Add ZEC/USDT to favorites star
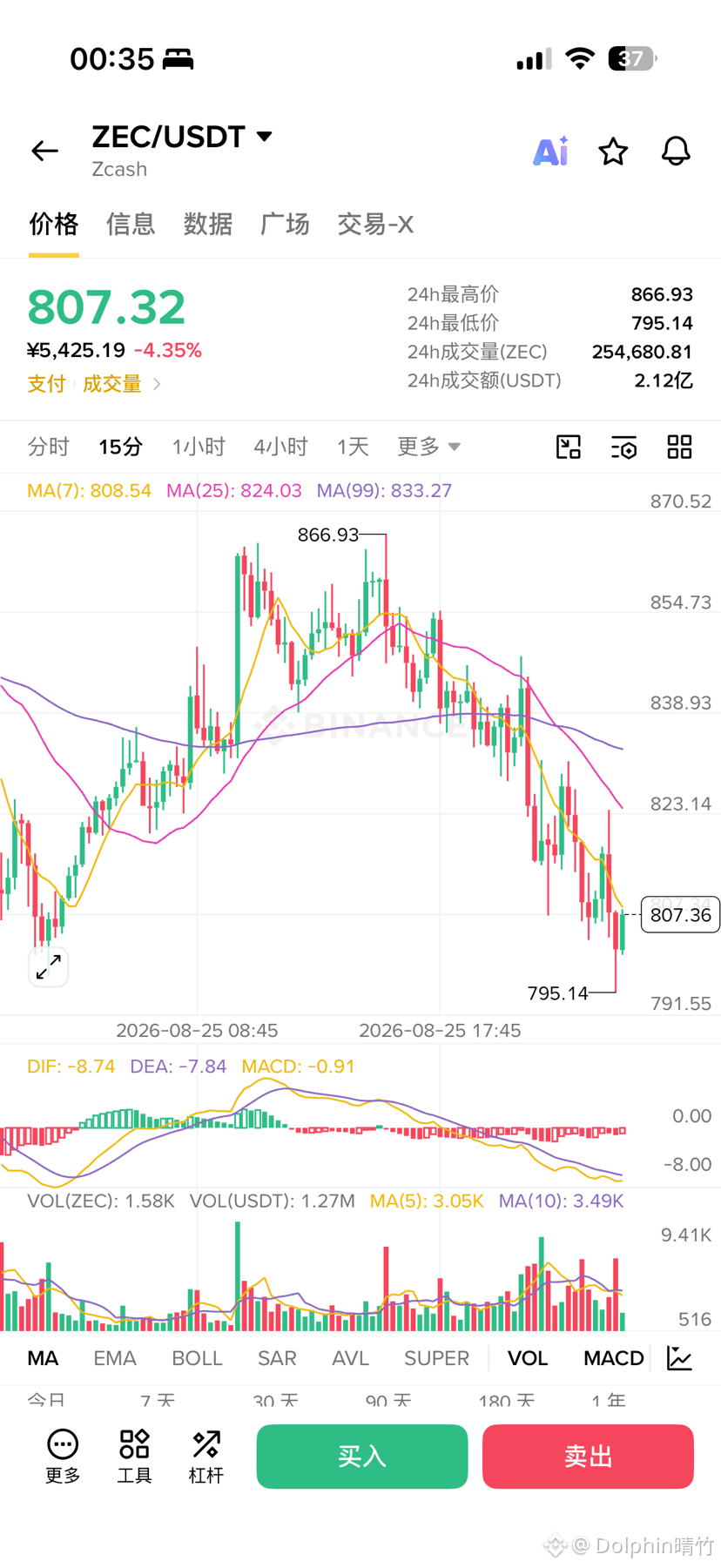 click(613, 151)
